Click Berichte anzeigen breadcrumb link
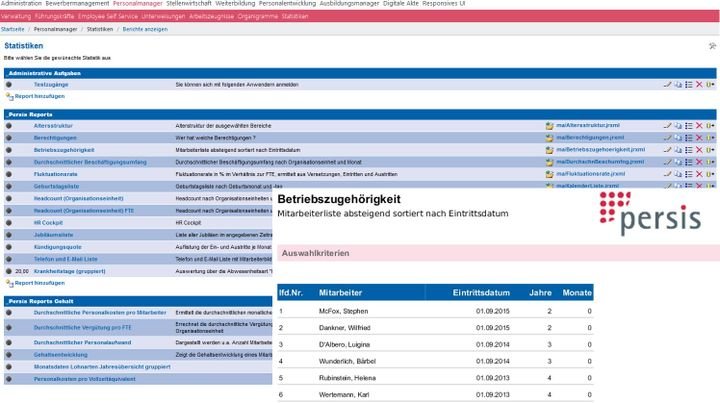The image size is (720, 403). 145,29
